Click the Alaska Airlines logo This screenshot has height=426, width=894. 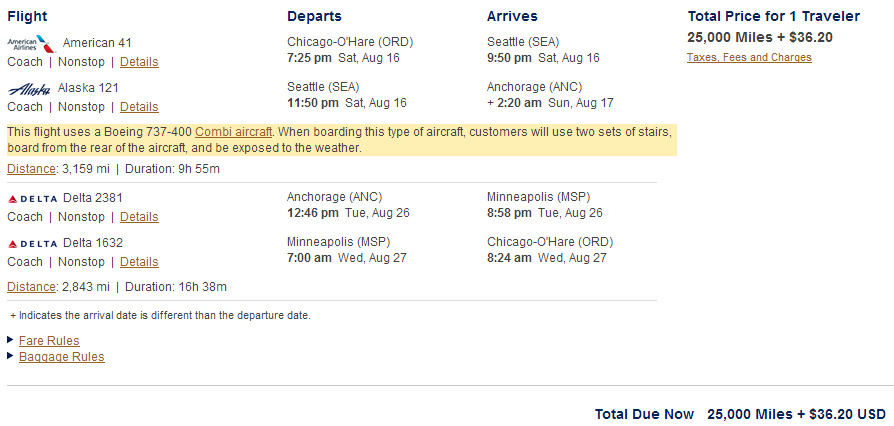29,88
